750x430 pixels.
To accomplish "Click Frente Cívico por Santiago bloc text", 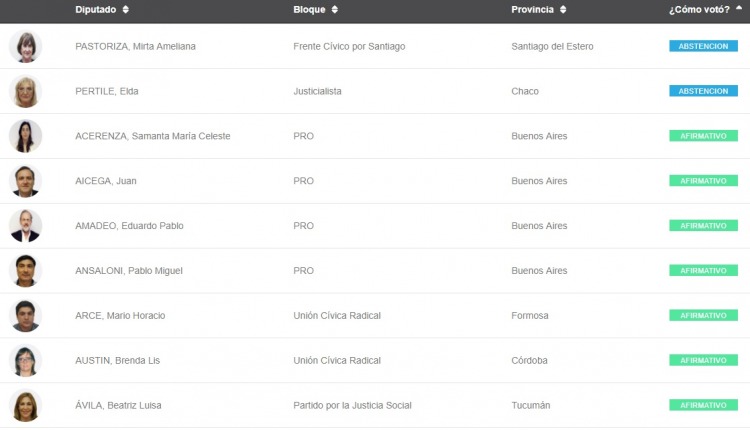I will click(349, 46).
